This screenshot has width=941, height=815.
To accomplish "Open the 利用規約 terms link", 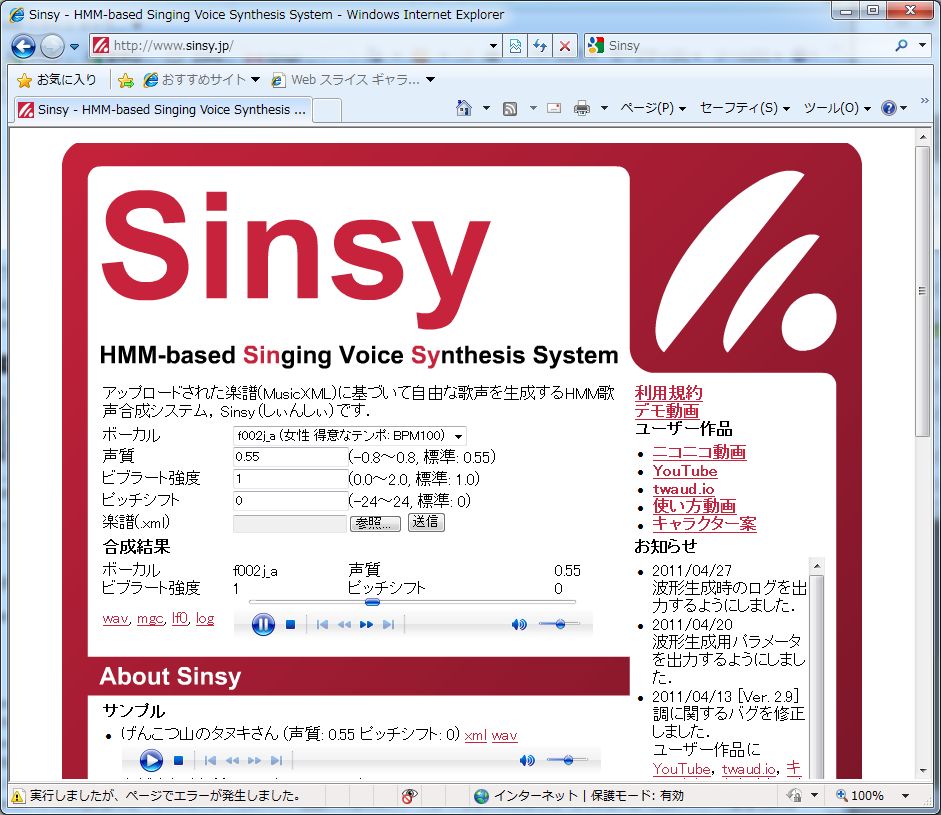I will (x=669, y=392).
